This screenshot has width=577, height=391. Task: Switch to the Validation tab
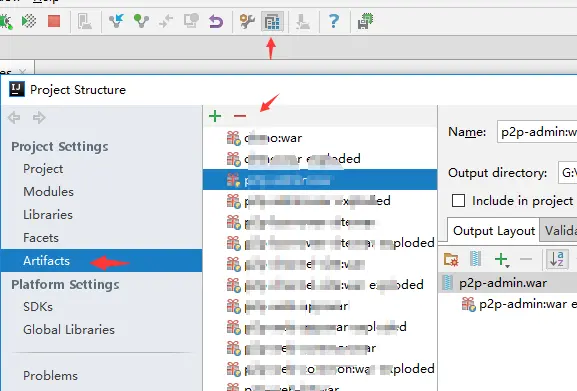tap(559, 231)
